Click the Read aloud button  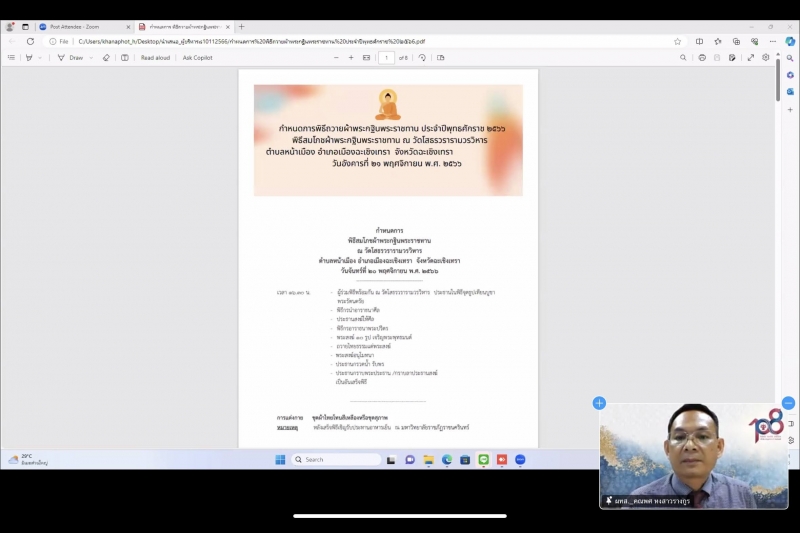point(155,58)
